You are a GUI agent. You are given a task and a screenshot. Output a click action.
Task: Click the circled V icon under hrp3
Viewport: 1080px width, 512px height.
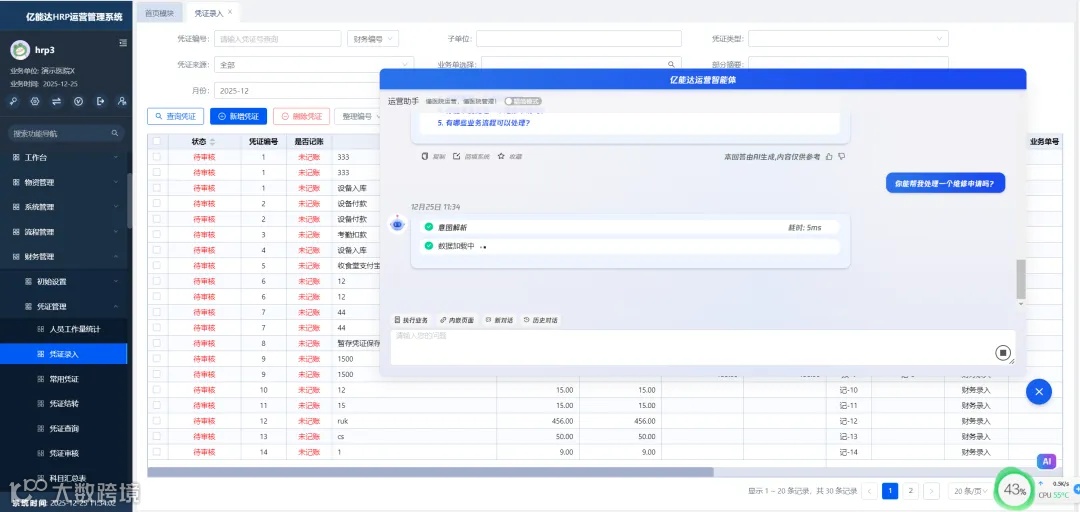point(79,101)
